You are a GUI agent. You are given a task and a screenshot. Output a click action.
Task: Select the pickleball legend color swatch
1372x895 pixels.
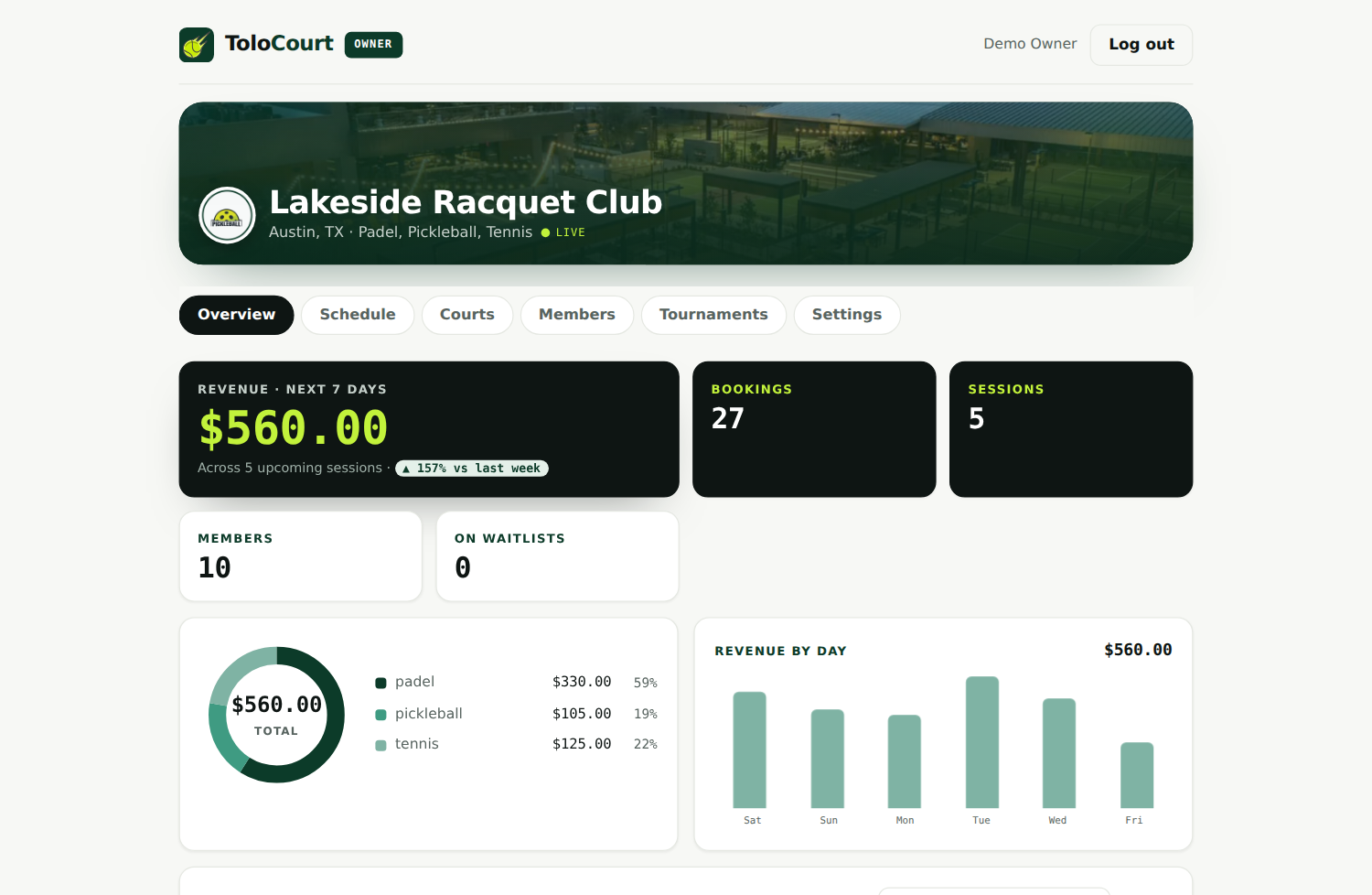coord(381,715)
